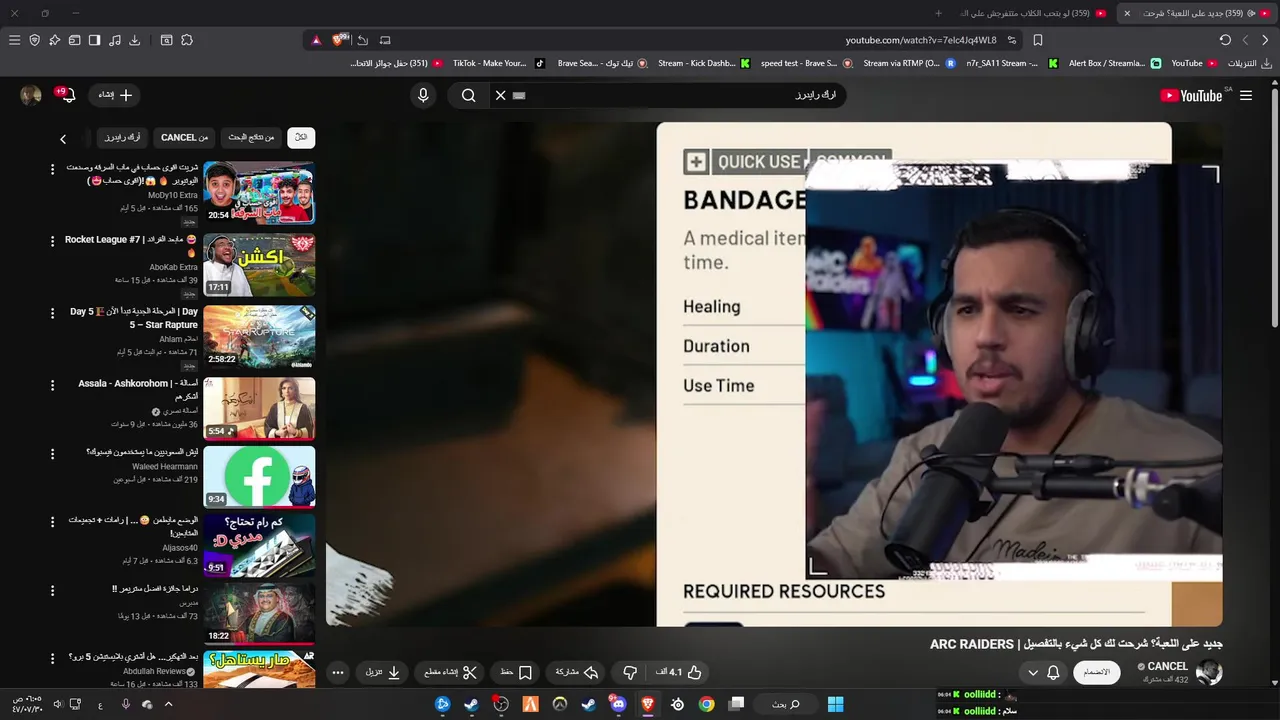Open more actions three-dots under video

(x=338, y=672)
